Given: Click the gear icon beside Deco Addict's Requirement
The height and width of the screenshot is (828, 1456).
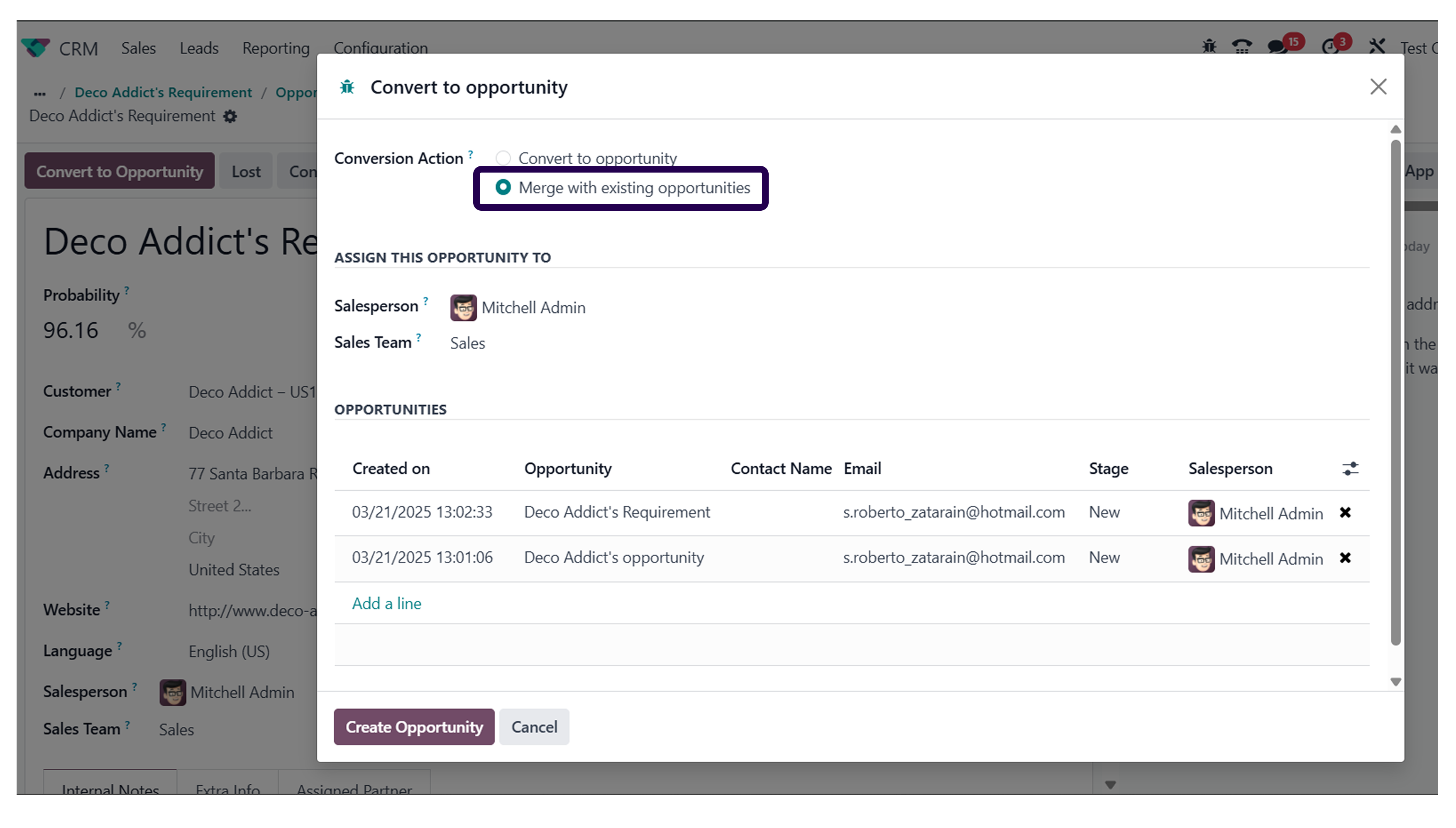Looking at the screenshot, I should pos(230,117).
